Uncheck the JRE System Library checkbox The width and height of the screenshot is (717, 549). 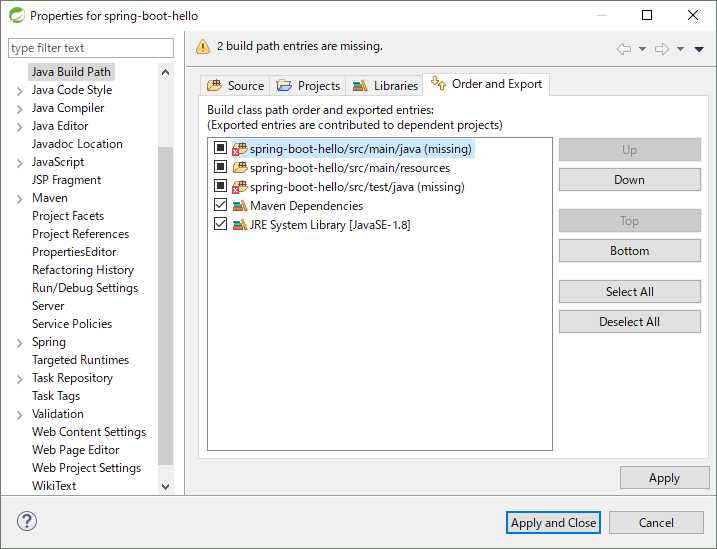tap(220, 224)
